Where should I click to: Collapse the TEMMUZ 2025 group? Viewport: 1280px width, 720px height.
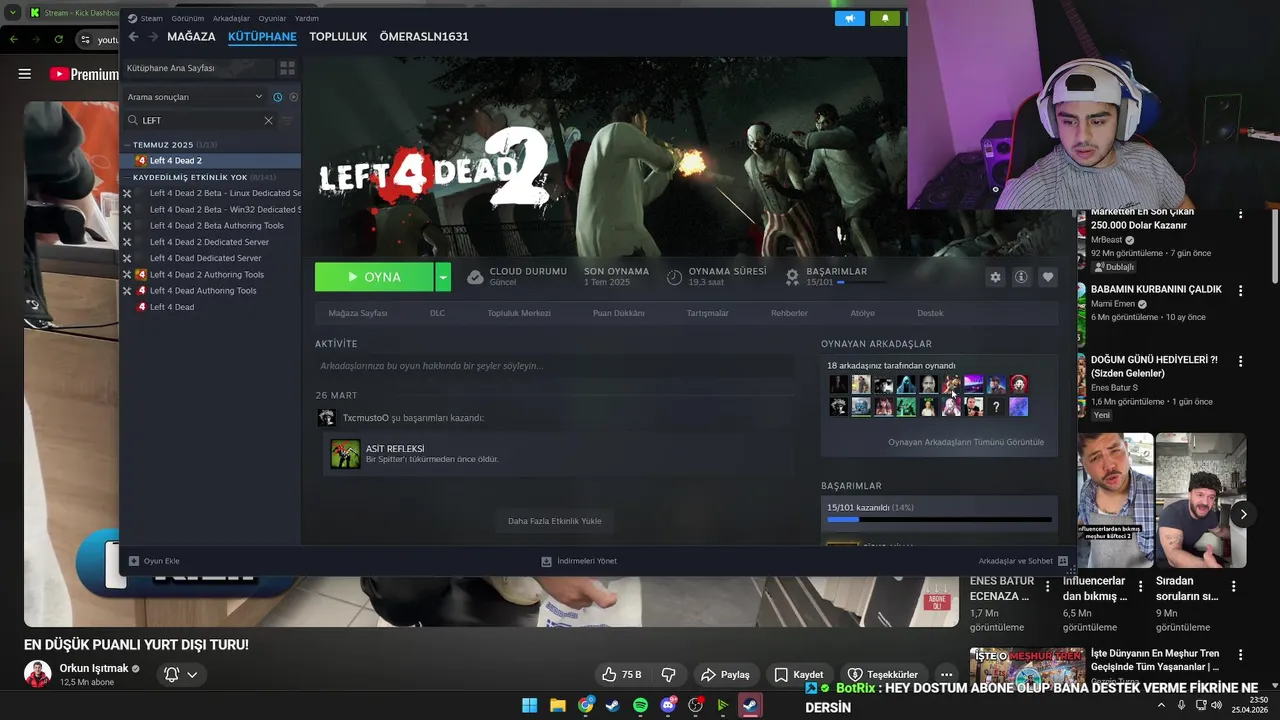127,145
